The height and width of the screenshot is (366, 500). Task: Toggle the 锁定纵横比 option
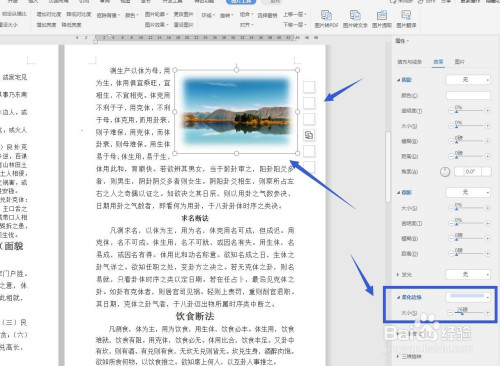14,14
